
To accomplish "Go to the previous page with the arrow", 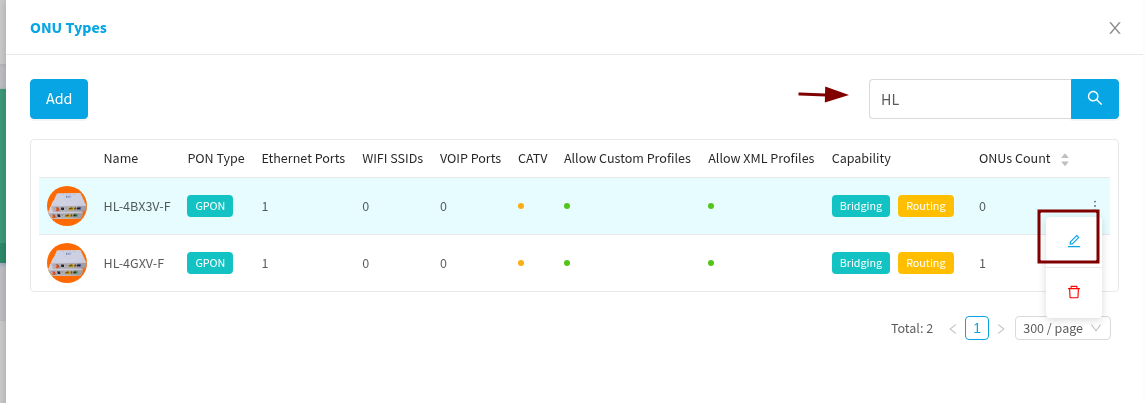I will (x=953, y=328).
